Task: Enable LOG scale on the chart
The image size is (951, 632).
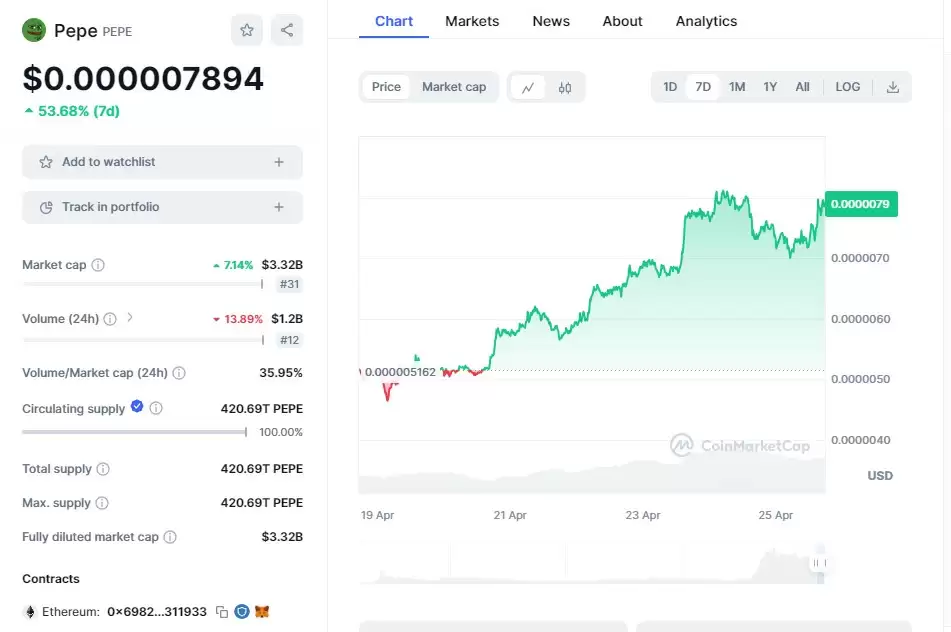Action: click(847, 87)
